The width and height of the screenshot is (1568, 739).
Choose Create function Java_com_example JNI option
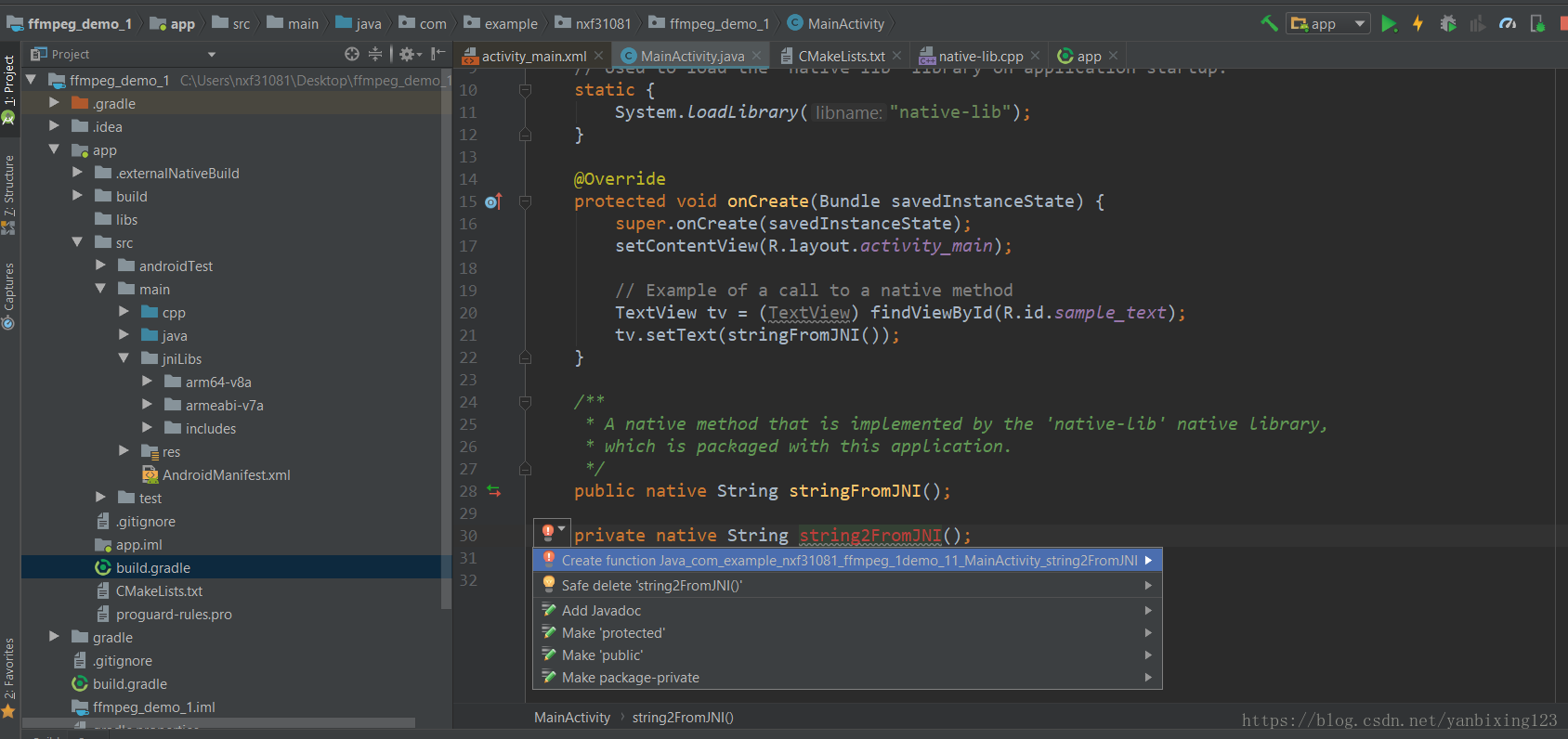pyautogui.click(x=848, y=561)
